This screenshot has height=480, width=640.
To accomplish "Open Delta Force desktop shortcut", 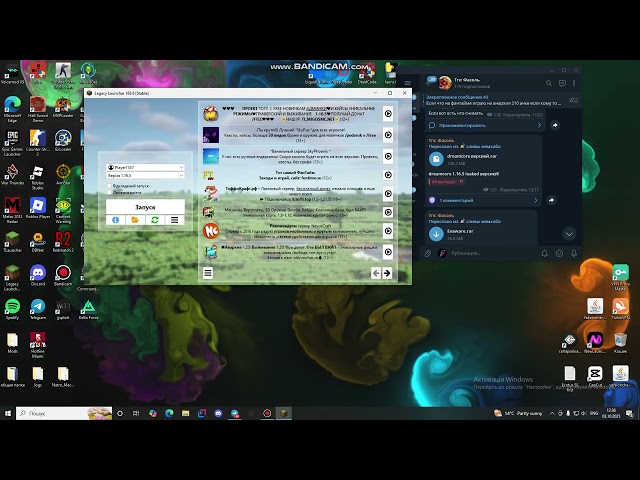I will pos(88,309).
